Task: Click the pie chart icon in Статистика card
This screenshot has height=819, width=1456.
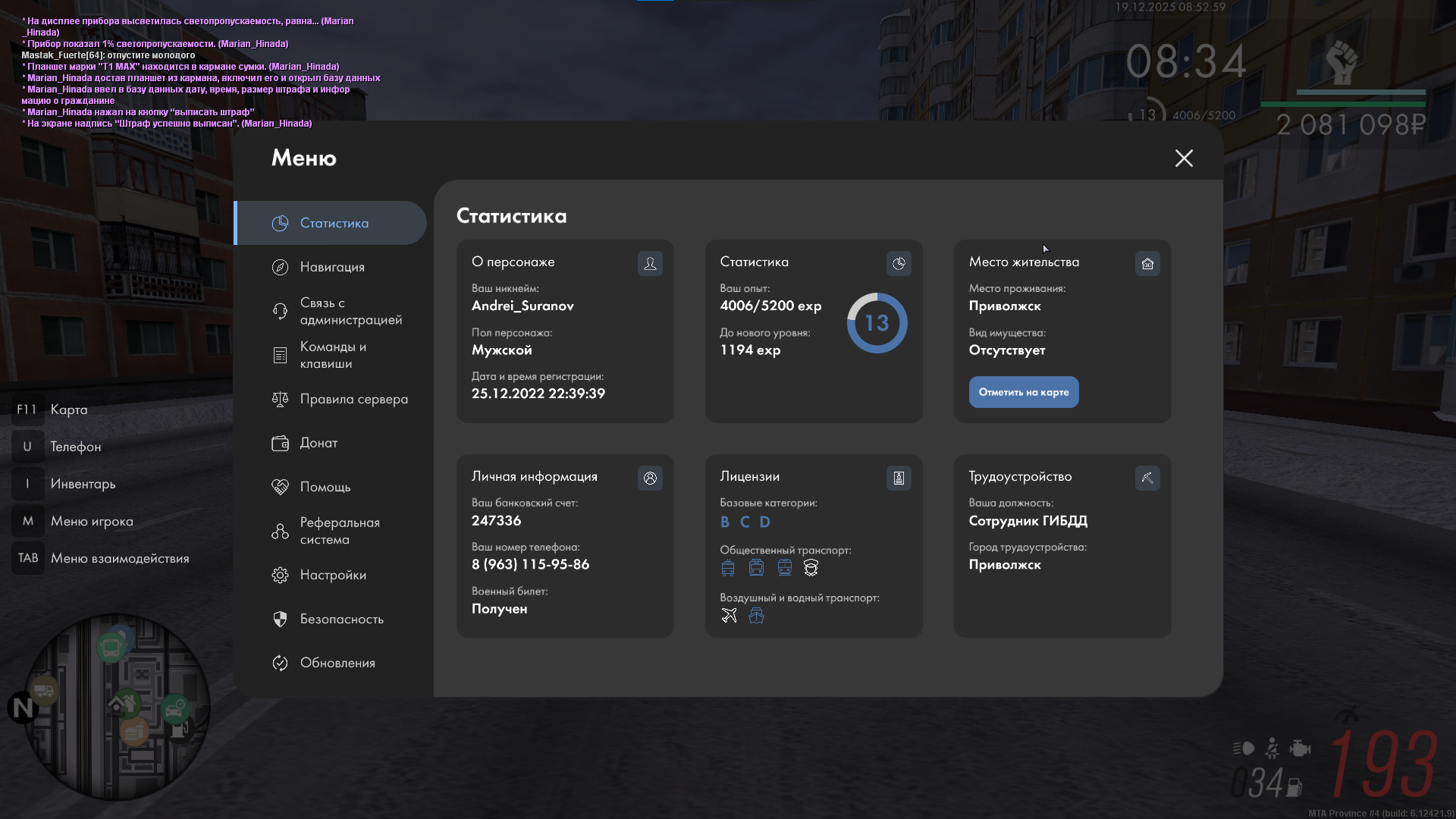Action: pos(899,263)
